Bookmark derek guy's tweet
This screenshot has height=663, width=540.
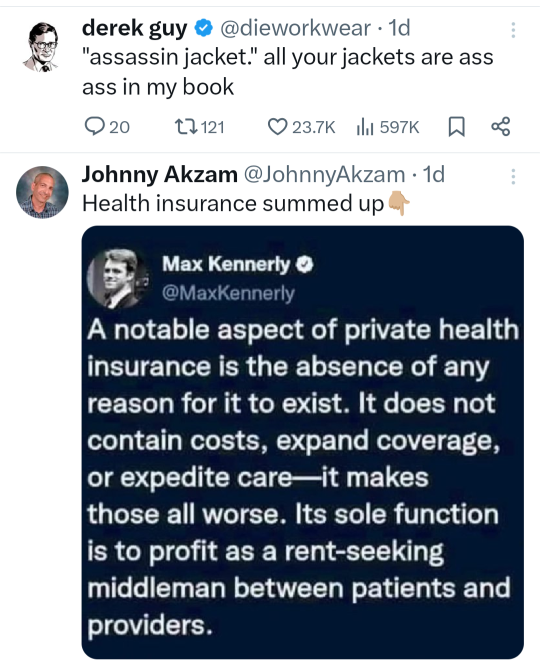456,127
